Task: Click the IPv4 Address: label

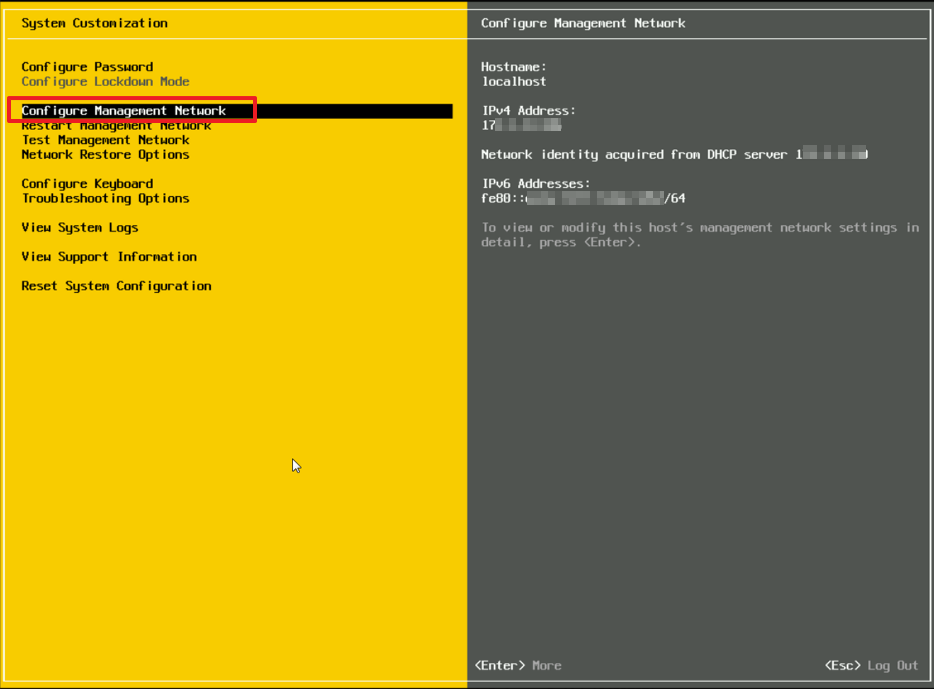Action: coord(528,111)
